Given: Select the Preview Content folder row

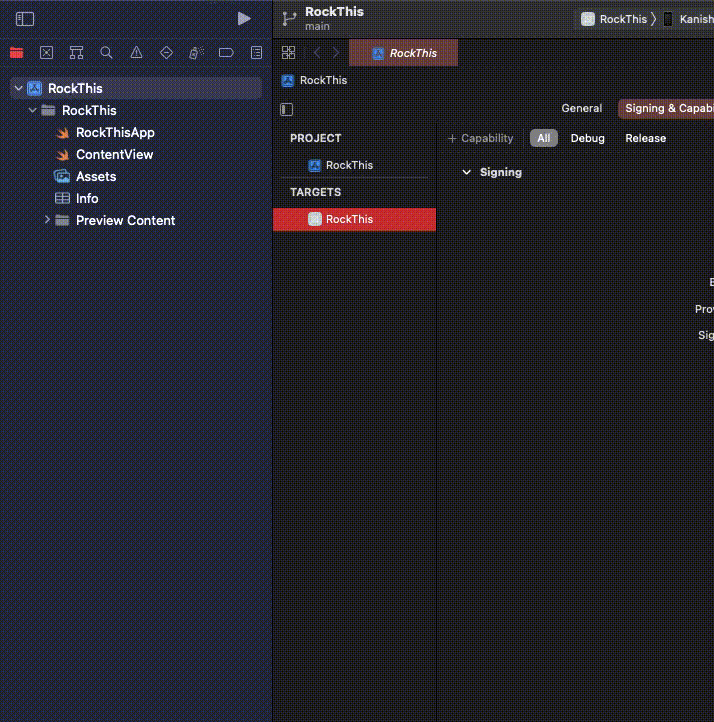Looking at the screenshot, I should [115, 221].
